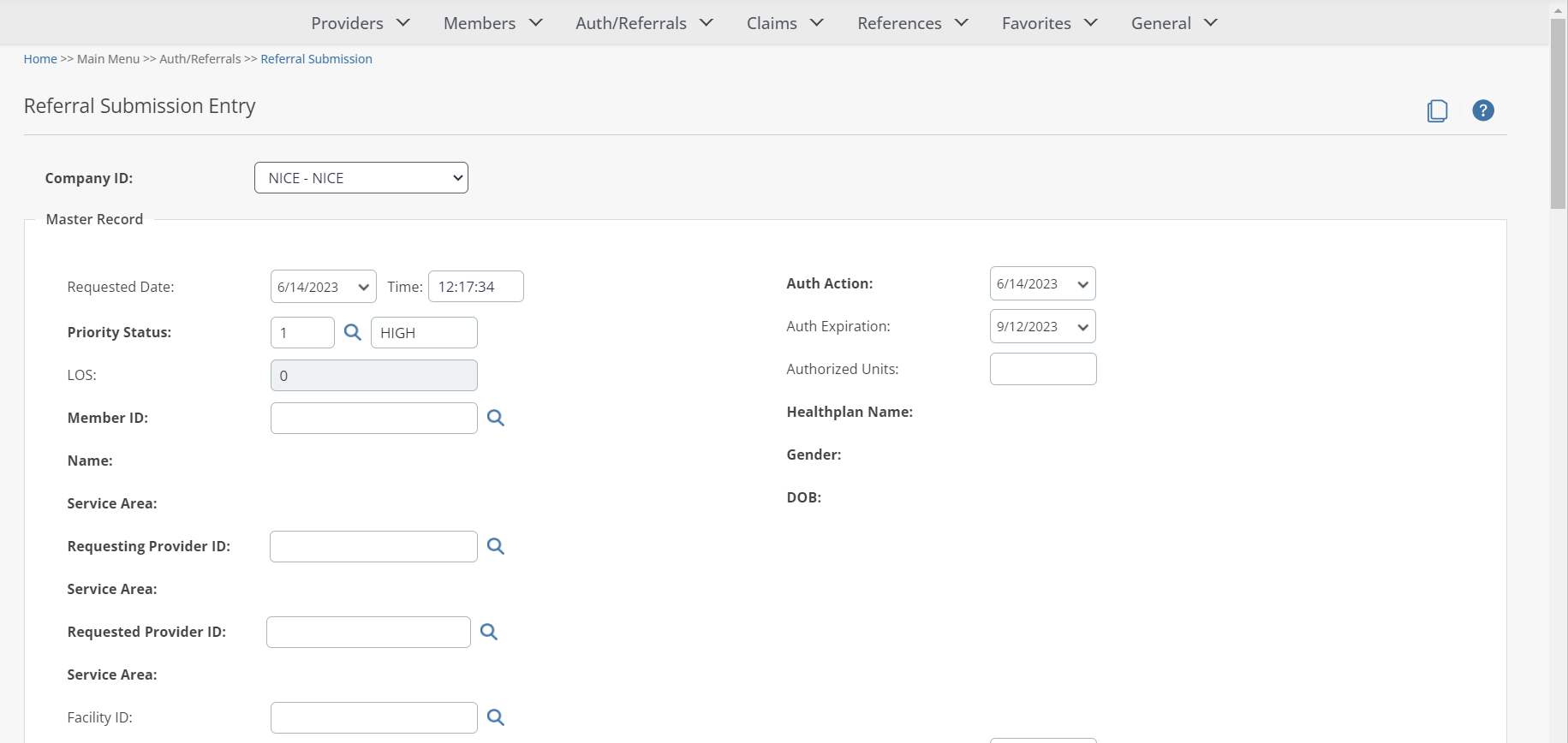1568x743 pixels.
Task: Open the Favorites menu
Action: [x=1049, y=23]
